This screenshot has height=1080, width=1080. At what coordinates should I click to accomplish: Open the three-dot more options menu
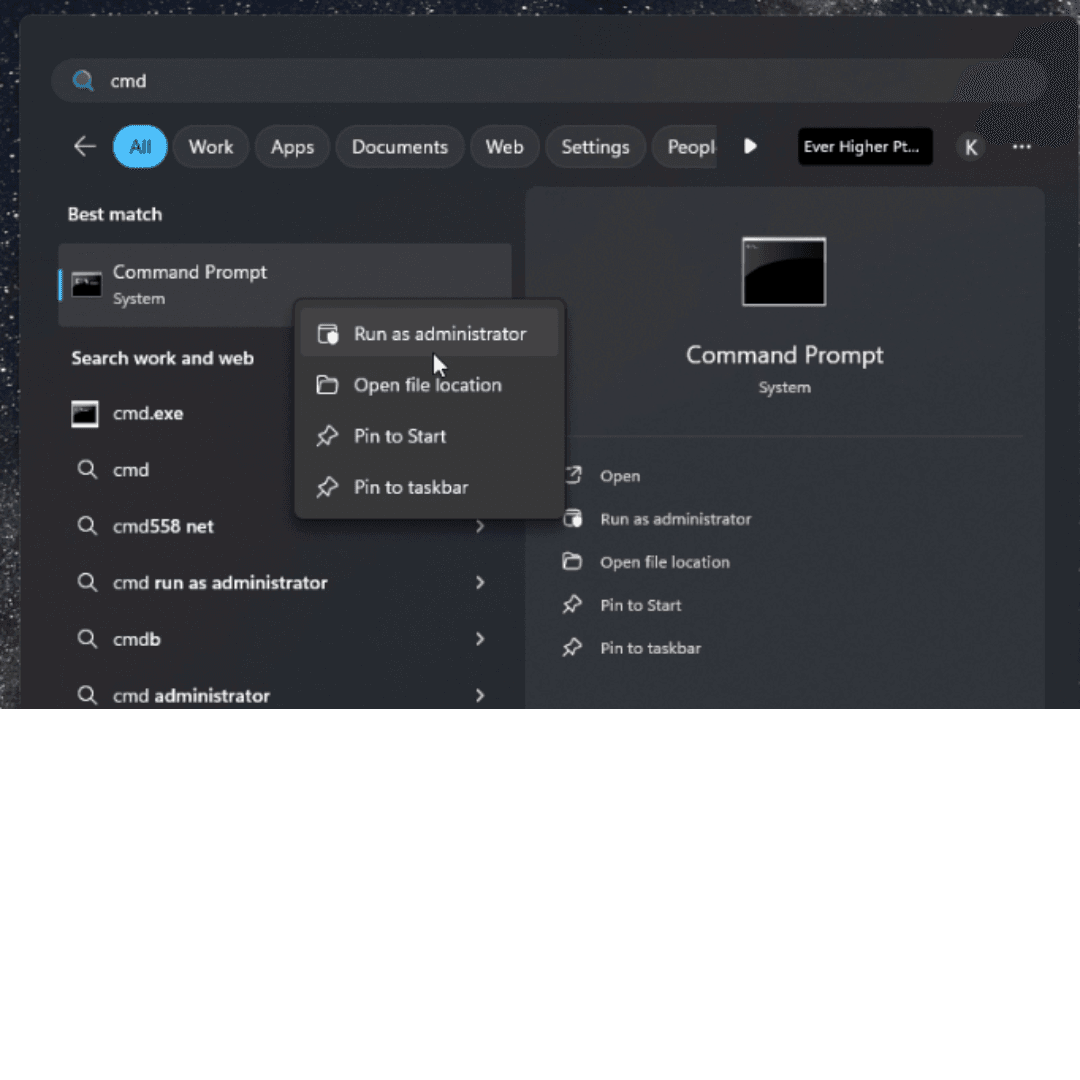tap(1021, 147)
